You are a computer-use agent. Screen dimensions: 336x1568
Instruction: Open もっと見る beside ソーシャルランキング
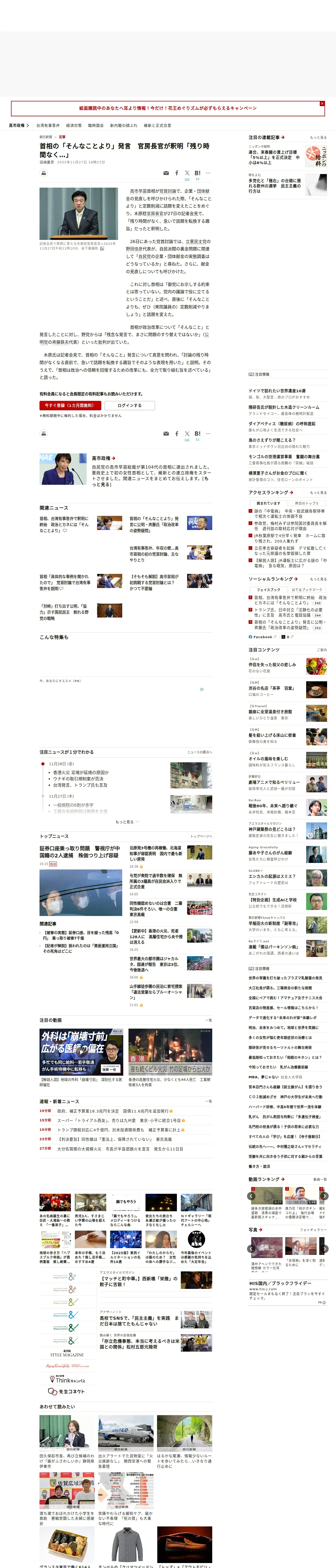click(318, 579)
